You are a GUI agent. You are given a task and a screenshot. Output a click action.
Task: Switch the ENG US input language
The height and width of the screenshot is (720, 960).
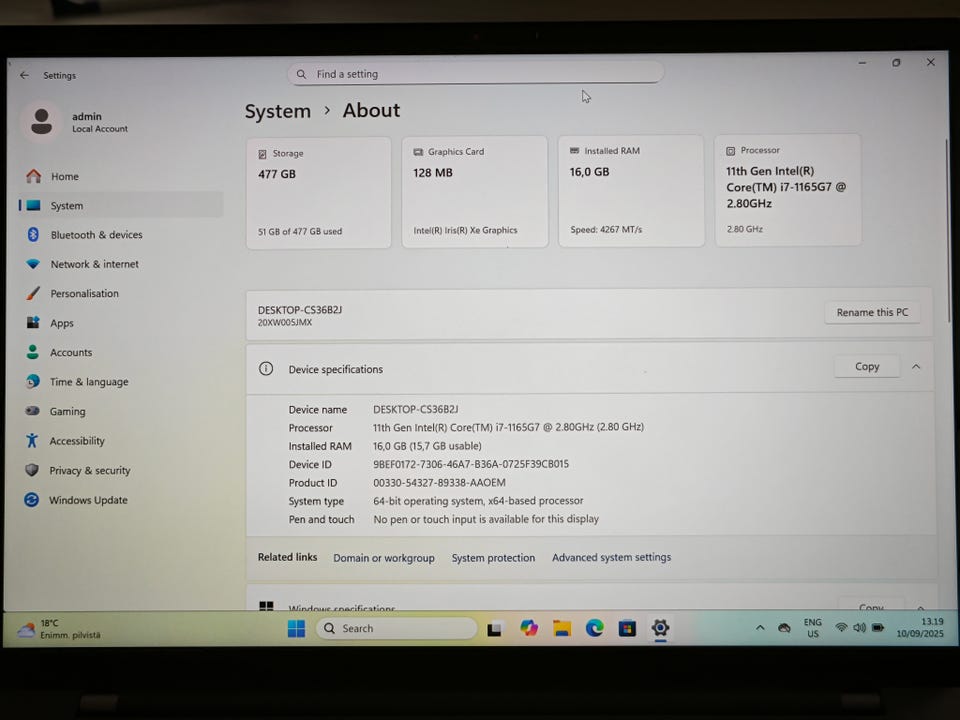point(812,628)
